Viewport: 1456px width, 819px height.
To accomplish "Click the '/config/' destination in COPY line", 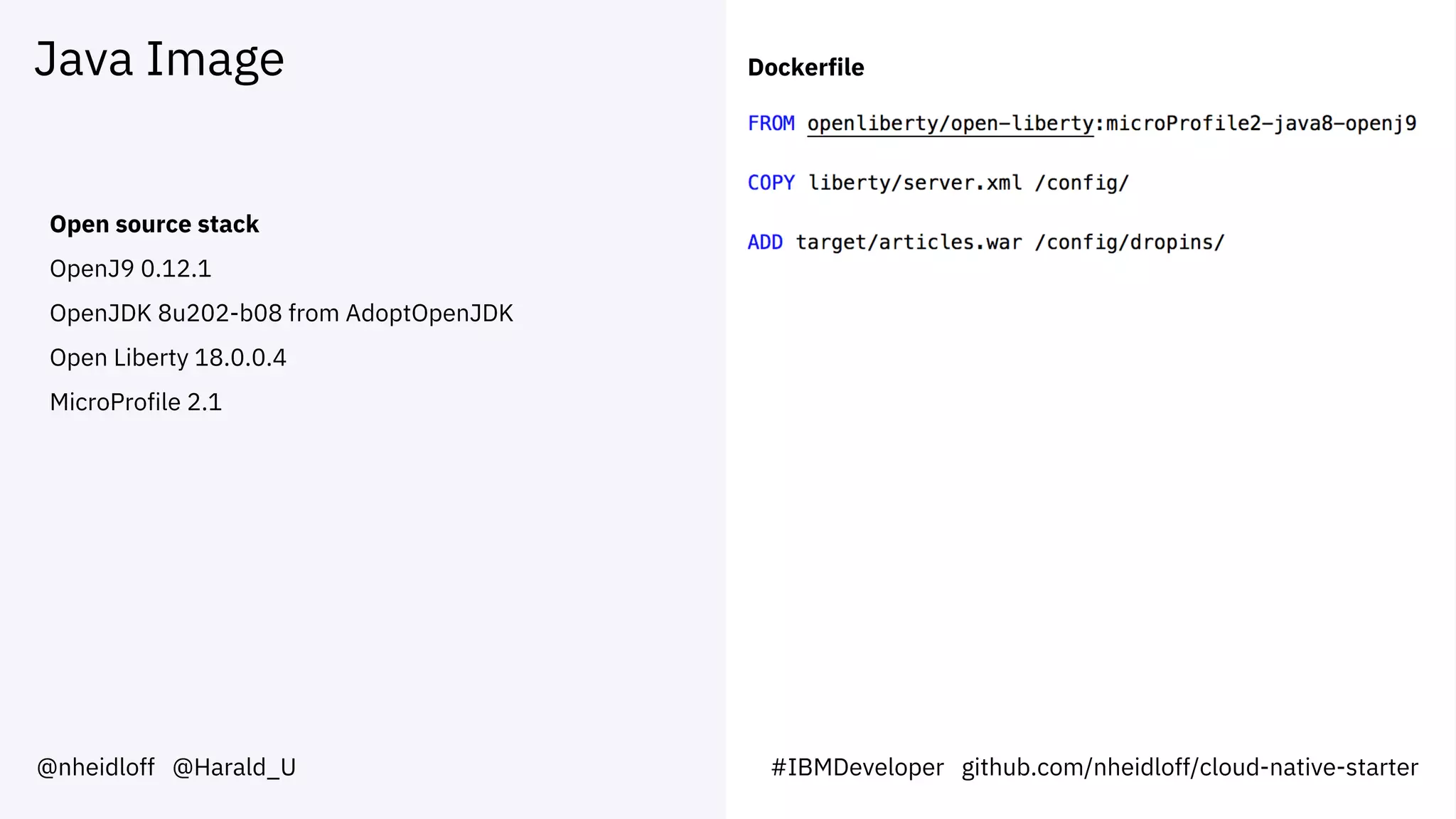I will pos(1081,183).
